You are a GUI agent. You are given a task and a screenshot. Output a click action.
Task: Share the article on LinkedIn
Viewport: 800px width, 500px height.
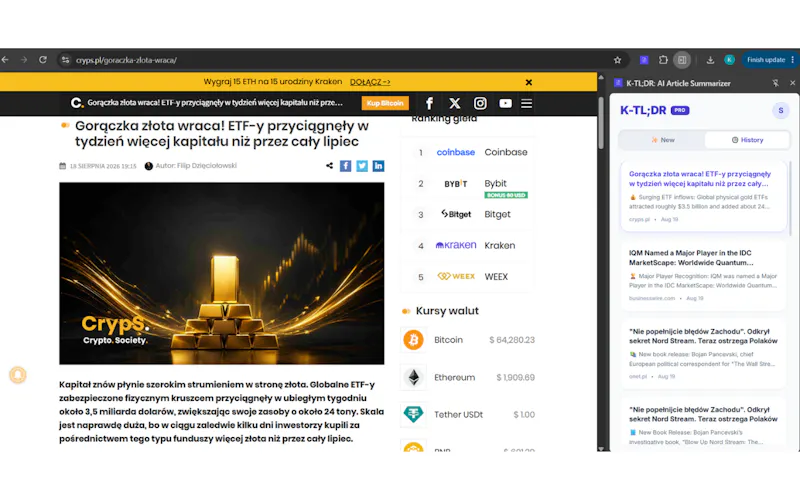click(x=378, y=166)
